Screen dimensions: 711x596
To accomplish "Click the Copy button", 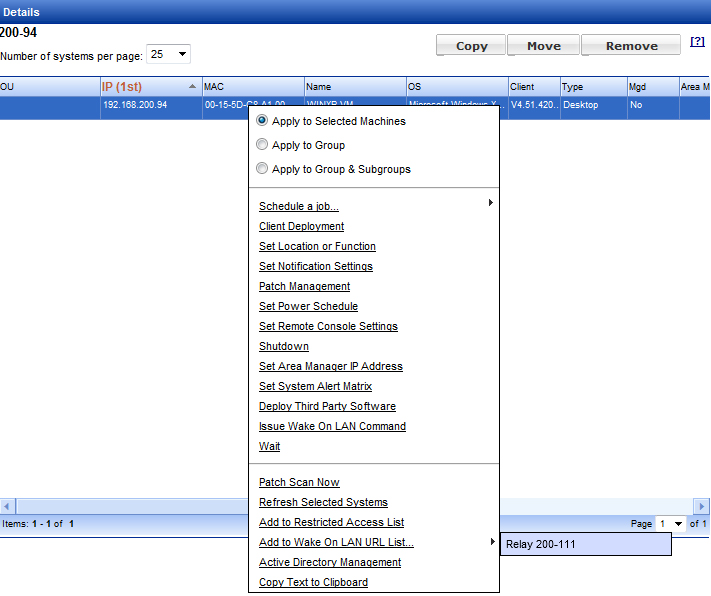I will [x=471, y=46].
